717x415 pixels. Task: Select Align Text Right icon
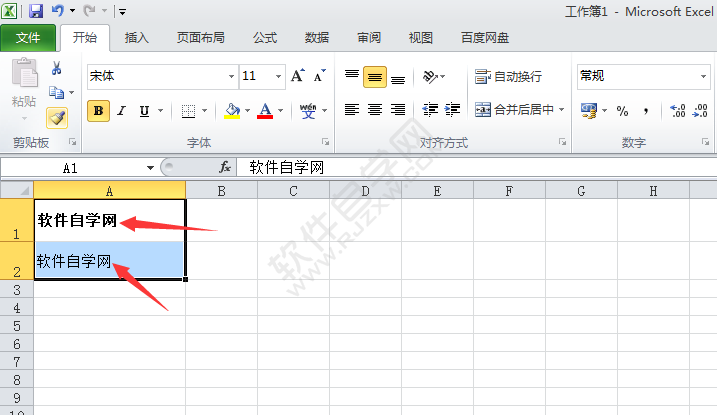tap(398, 110)
